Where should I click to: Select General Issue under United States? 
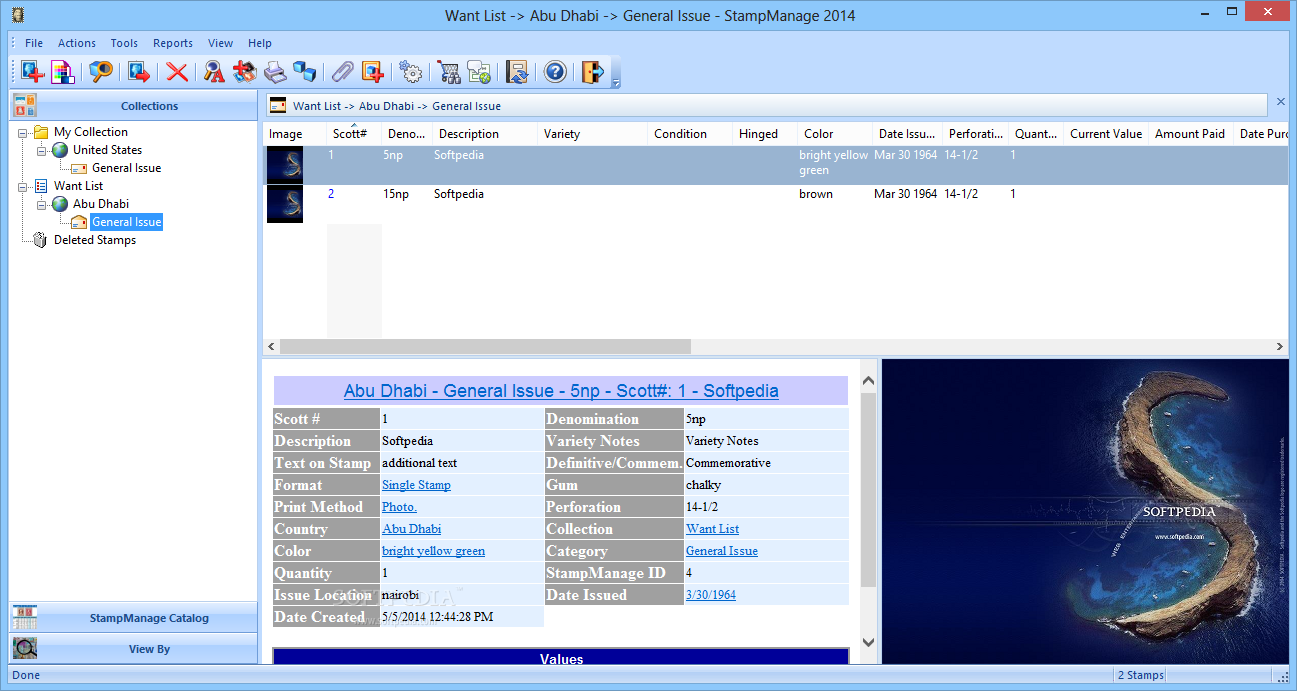(x=126, y=168)
